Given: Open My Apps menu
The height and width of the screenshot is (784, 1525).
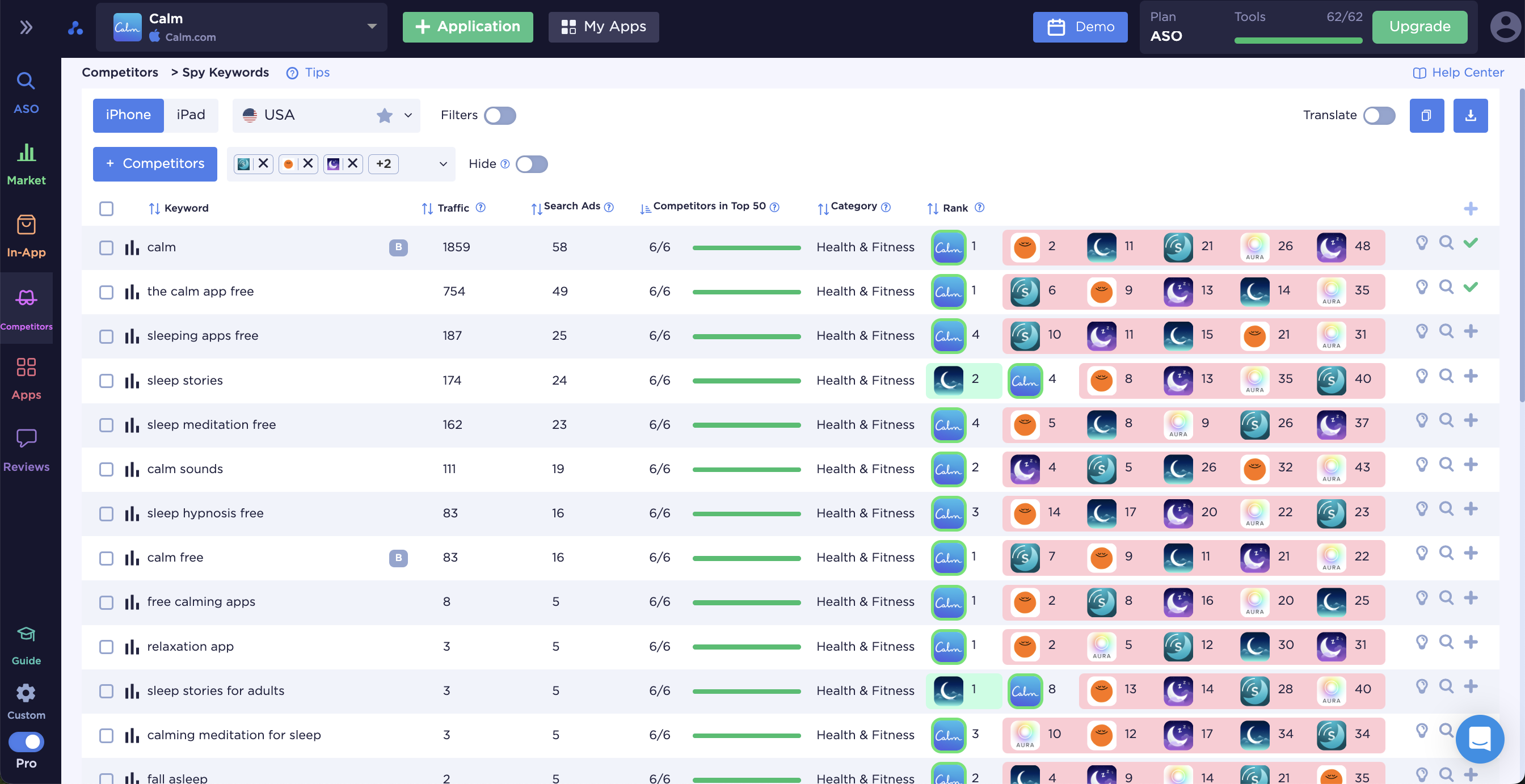Looking at the screenshot, I should (603, 27).
